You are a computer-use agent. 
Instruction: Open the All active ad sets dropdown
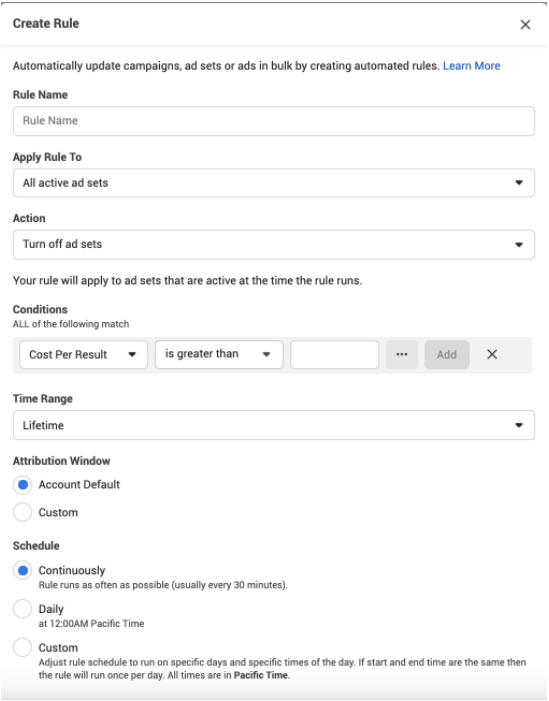pos(274,183)
